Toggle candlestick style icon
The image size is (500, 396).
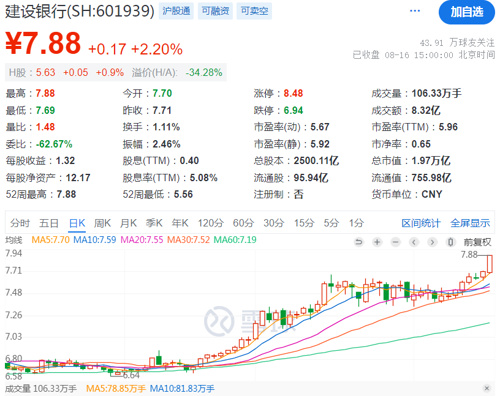(x=450, y=242)
